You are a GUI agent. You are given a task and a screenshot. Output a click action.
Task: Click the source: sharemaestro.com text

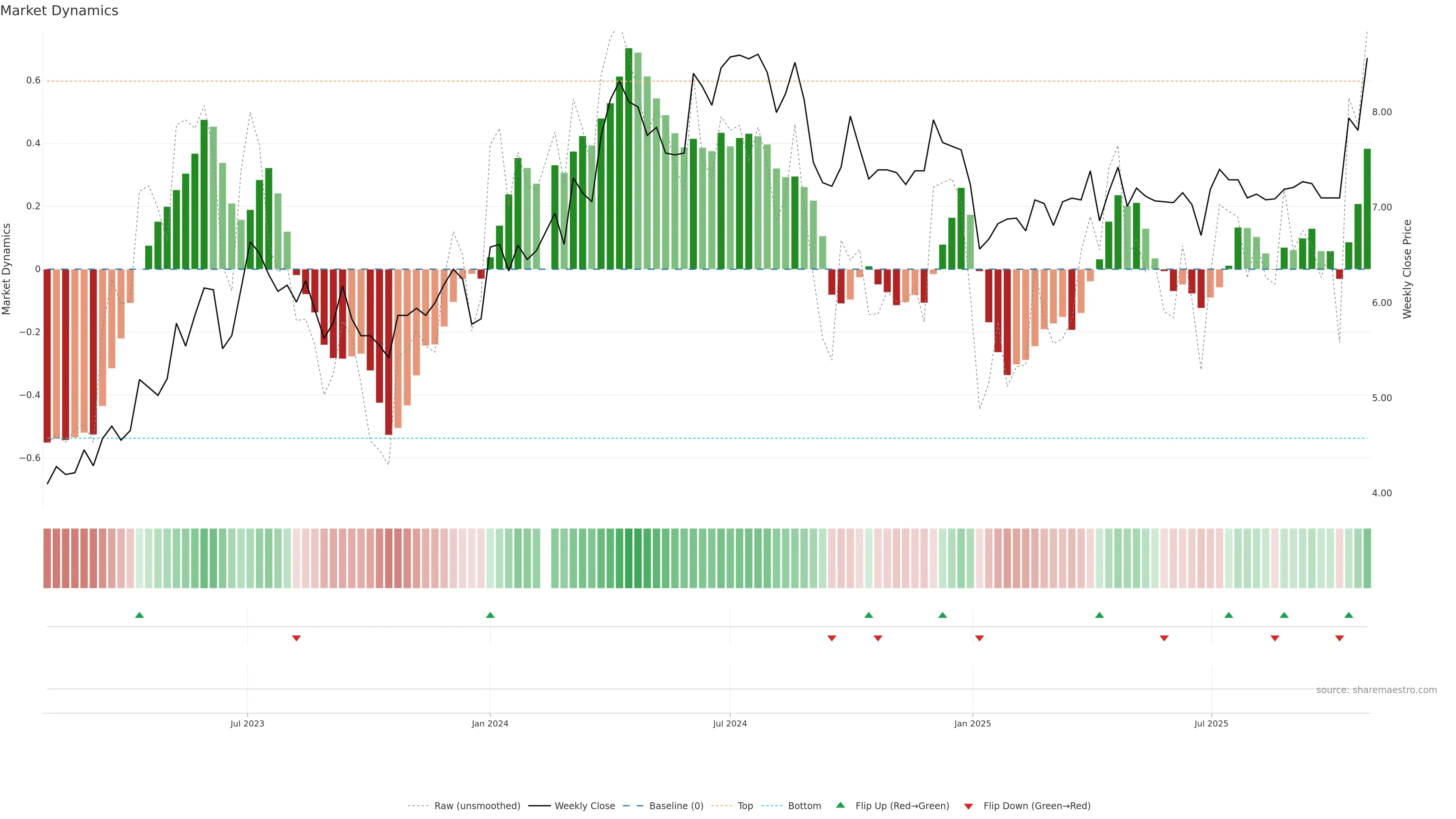pos(1376,690)
